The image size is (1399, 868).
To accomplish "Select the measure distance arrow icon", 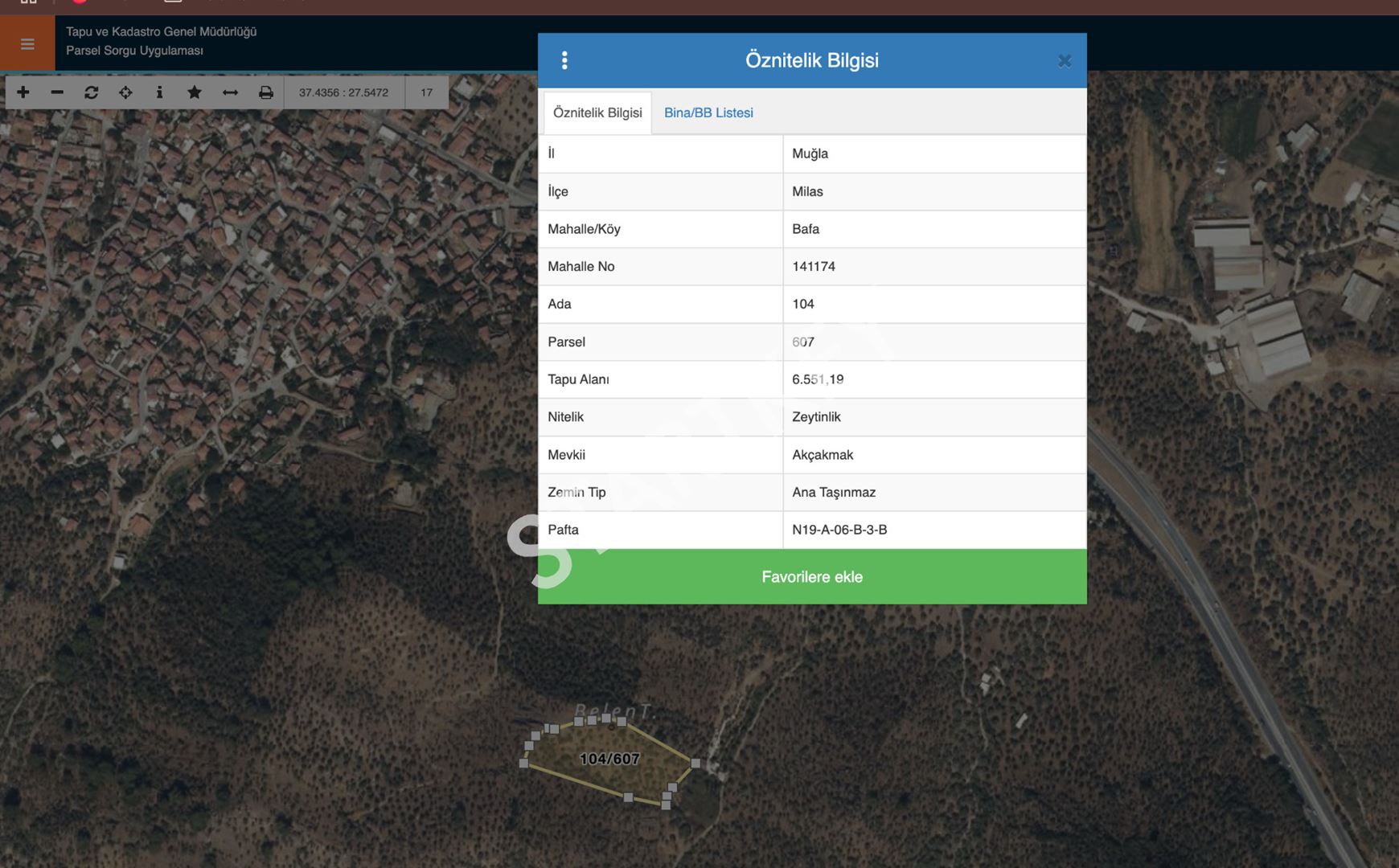I will (230, 92).
